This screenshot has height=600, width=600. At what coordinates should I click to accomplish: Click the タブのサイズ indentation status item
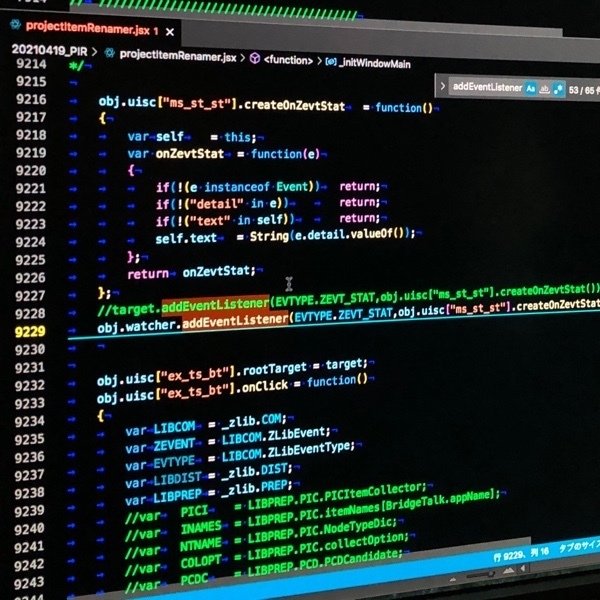(579, 545)
